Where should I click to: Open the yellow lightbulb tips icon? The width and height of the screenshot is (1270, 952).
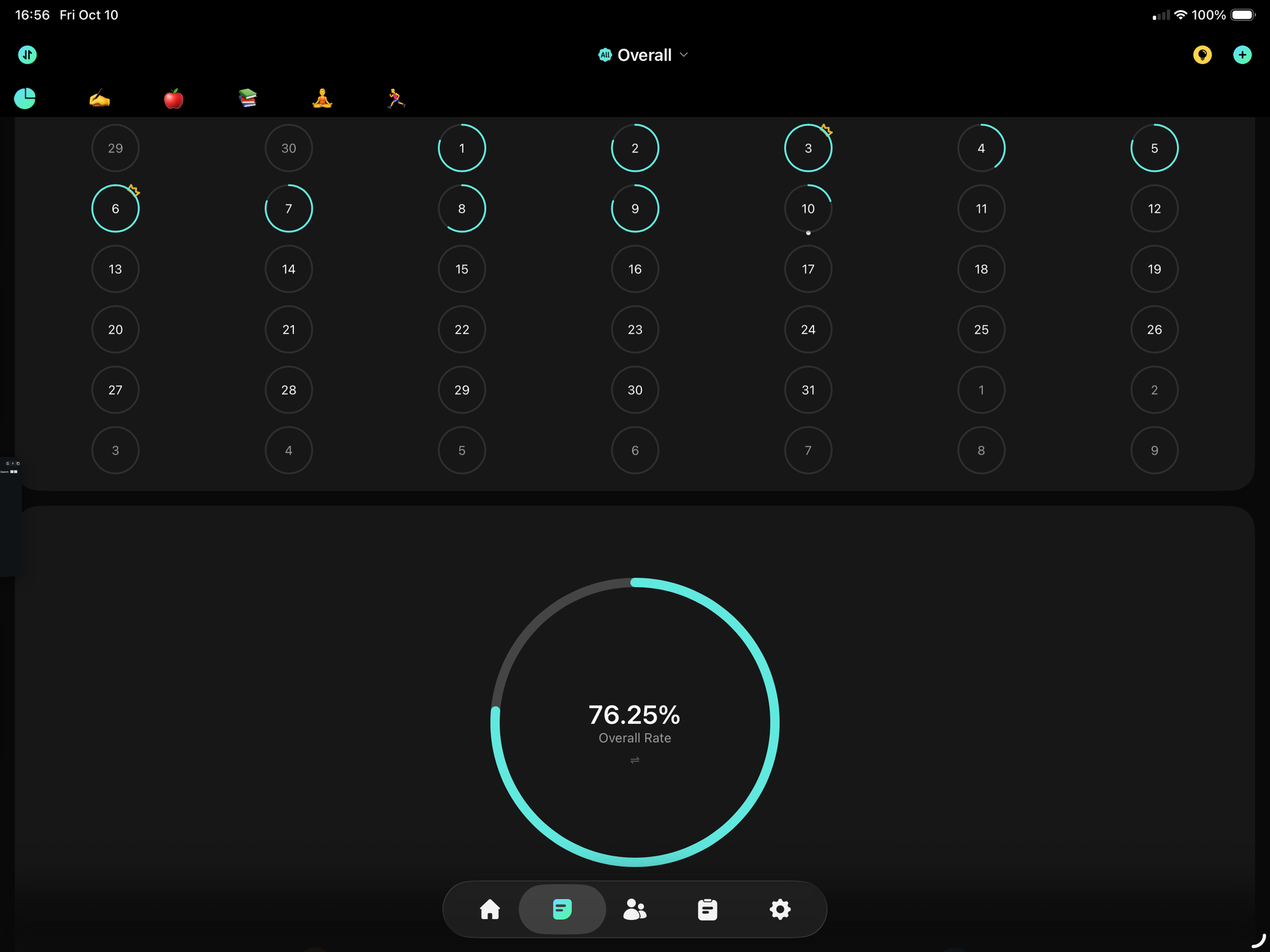1201,55
